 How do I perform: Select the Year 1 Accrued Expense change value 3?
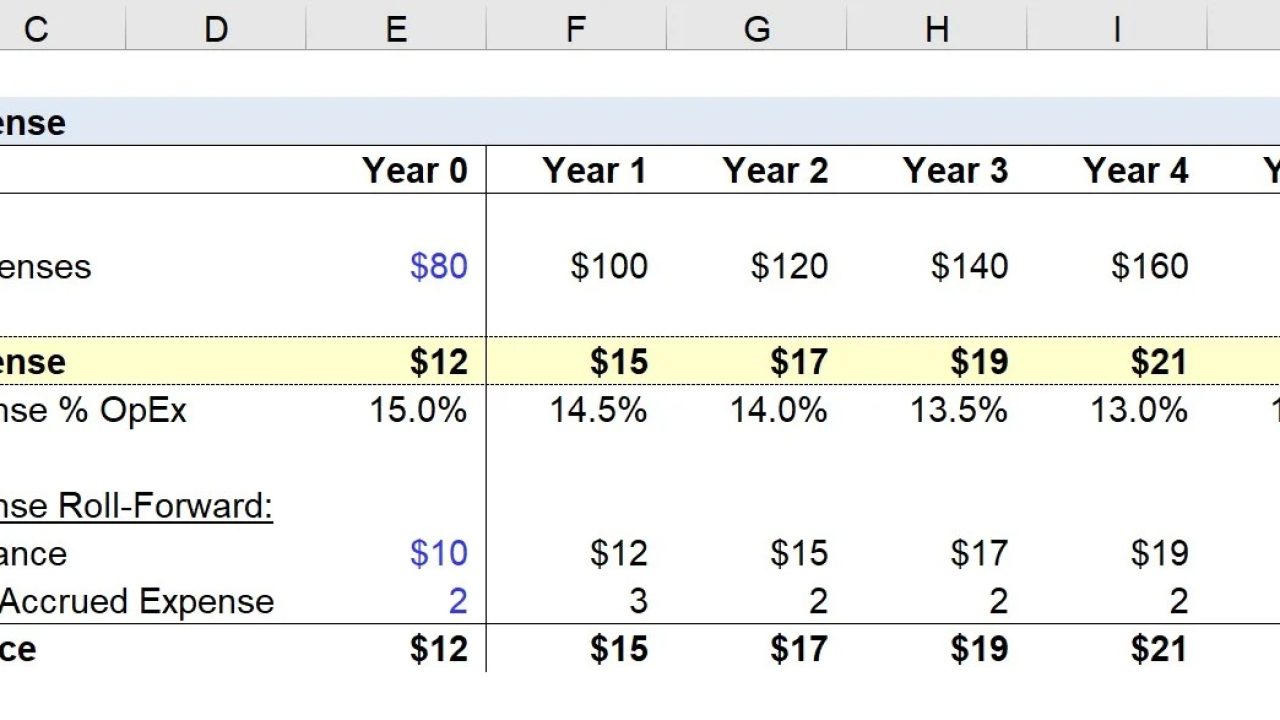(637, 601)
